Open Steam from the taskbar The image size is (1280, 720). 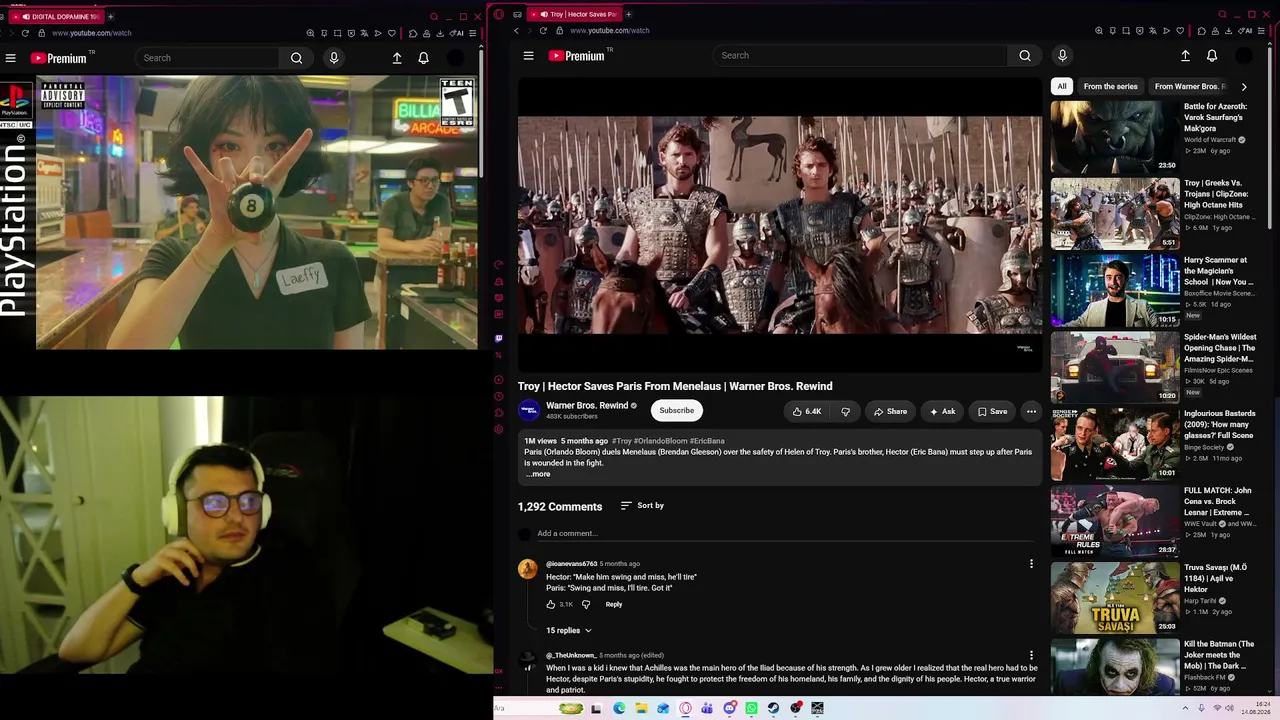pos(773,708)
